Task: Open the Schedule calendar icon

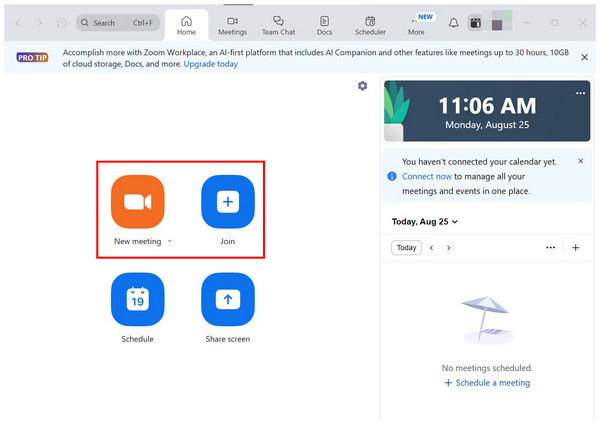Action: (x=138, y=299)
